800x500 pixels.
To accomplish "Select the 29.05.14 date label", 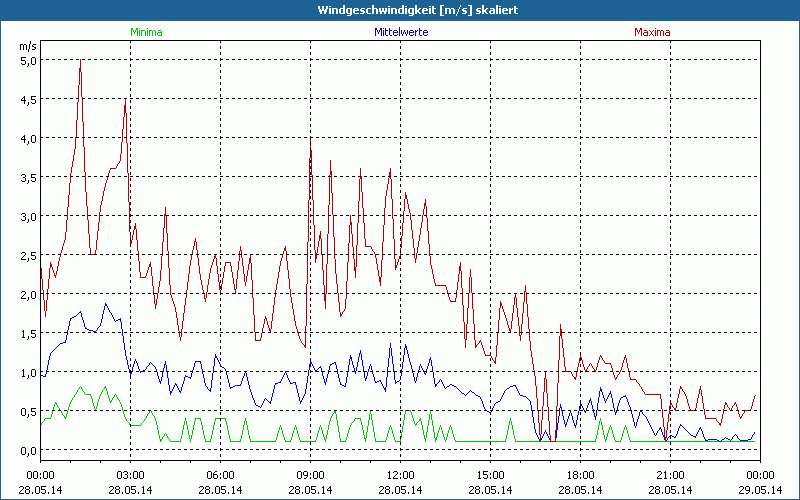I will [760, 490].
